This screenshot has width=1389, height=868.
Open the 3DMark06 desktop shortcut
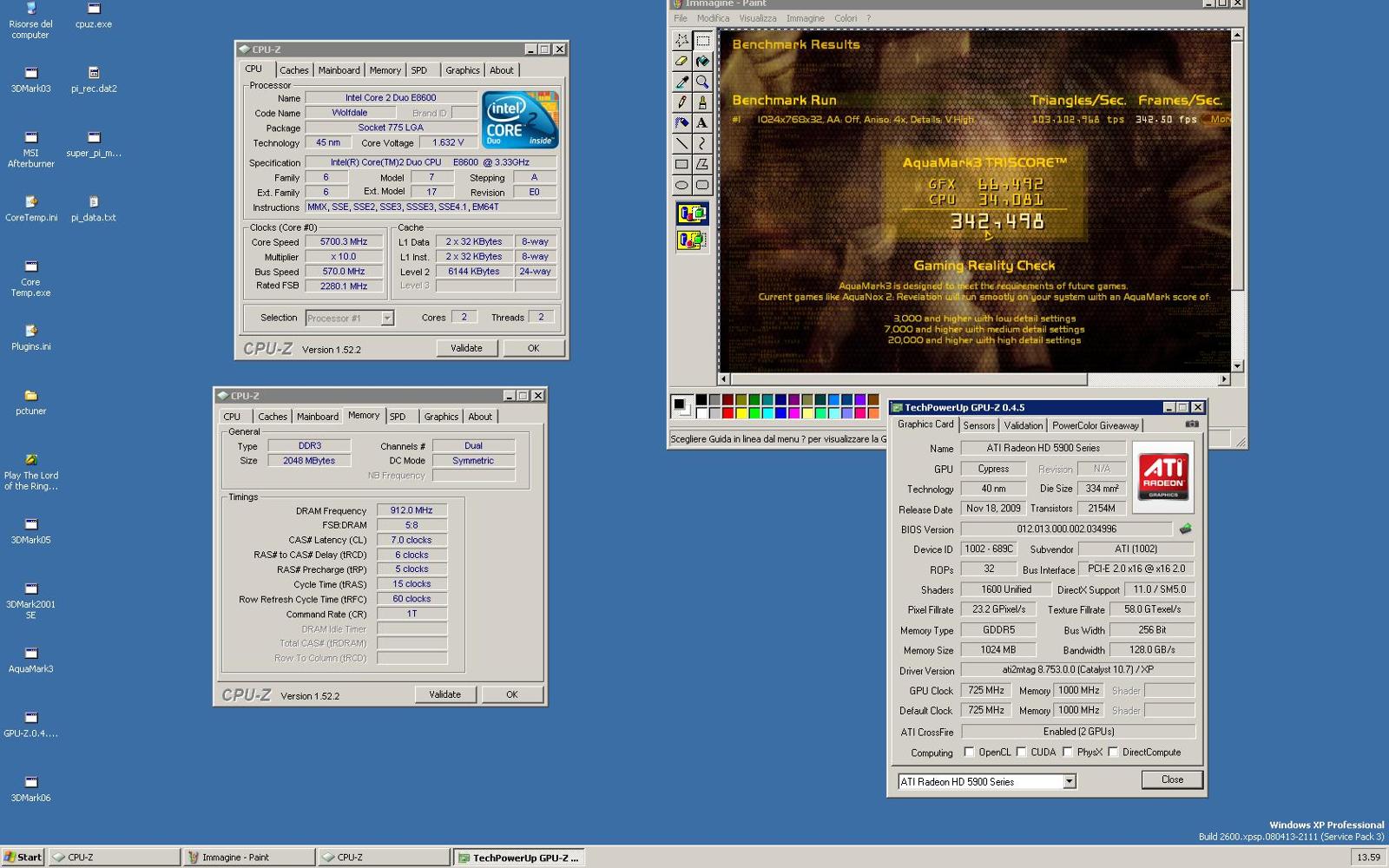31,788
